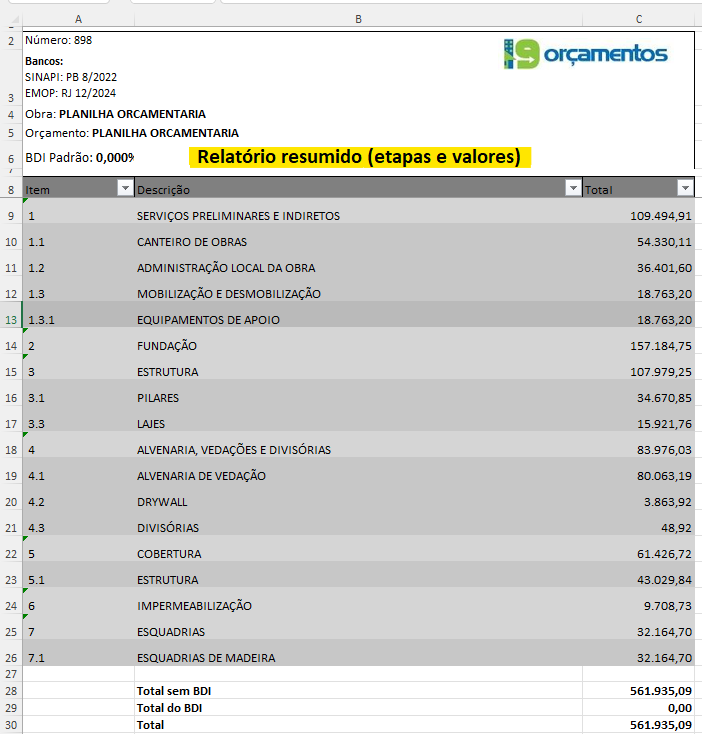Click total value 109.494,91
The height and width of the screenshot is (734, 702).
(x=660, y=216)
